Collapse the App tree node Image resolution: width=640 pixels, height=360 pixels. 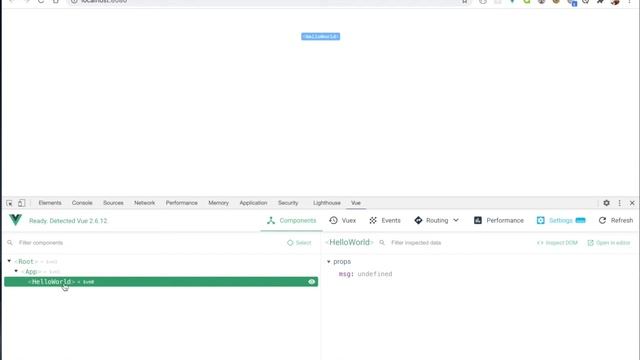[16, 271]
